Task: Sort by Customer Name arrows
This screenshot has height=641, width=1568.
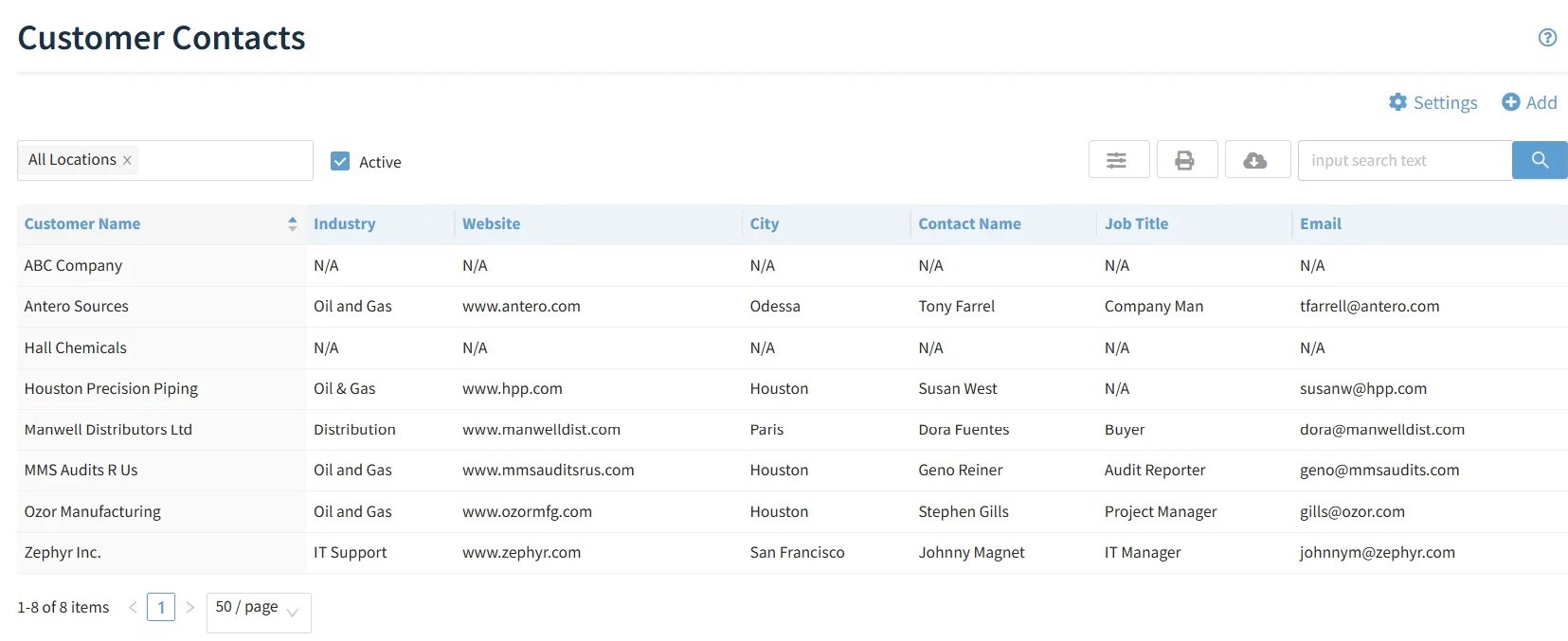Action: click(x=292, y=224)
